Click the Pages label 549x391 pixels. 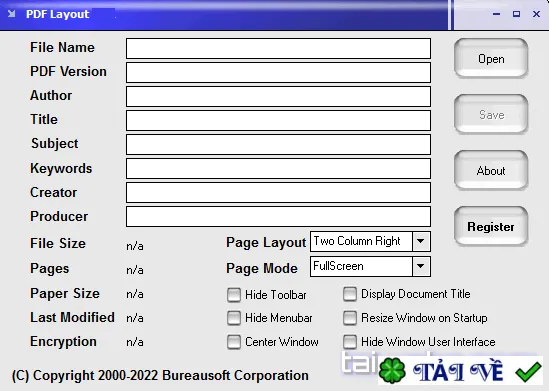(x=50, y=269)
